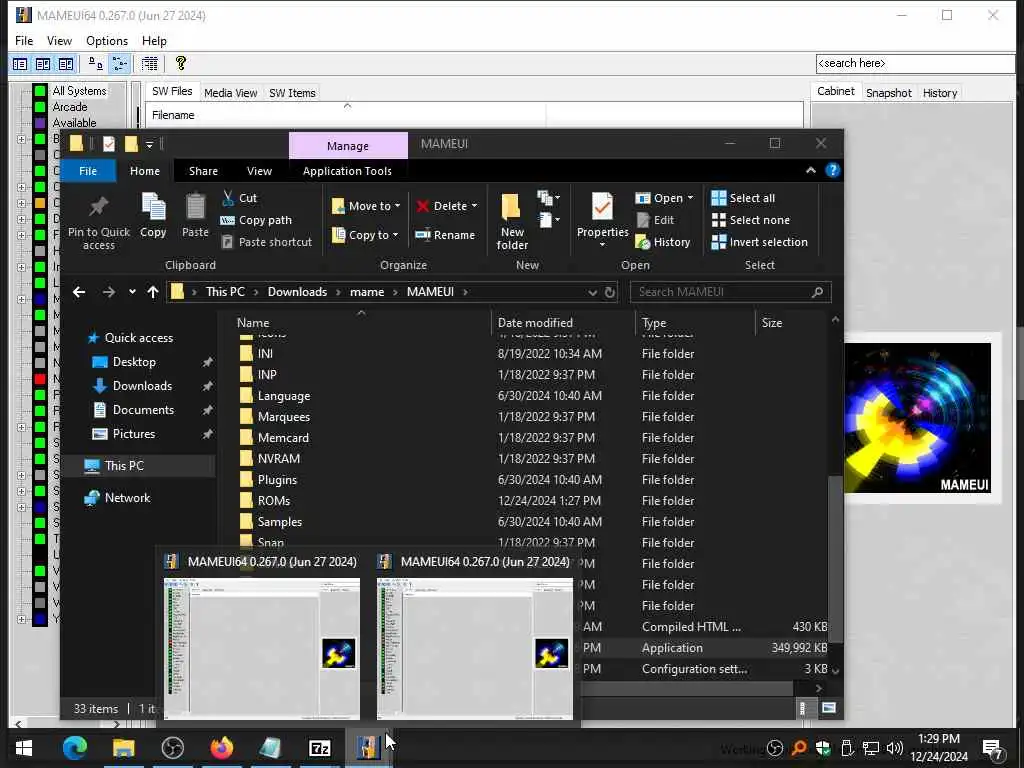Open the Open button dropdown arrow
1024x768 pixels.
690,198
